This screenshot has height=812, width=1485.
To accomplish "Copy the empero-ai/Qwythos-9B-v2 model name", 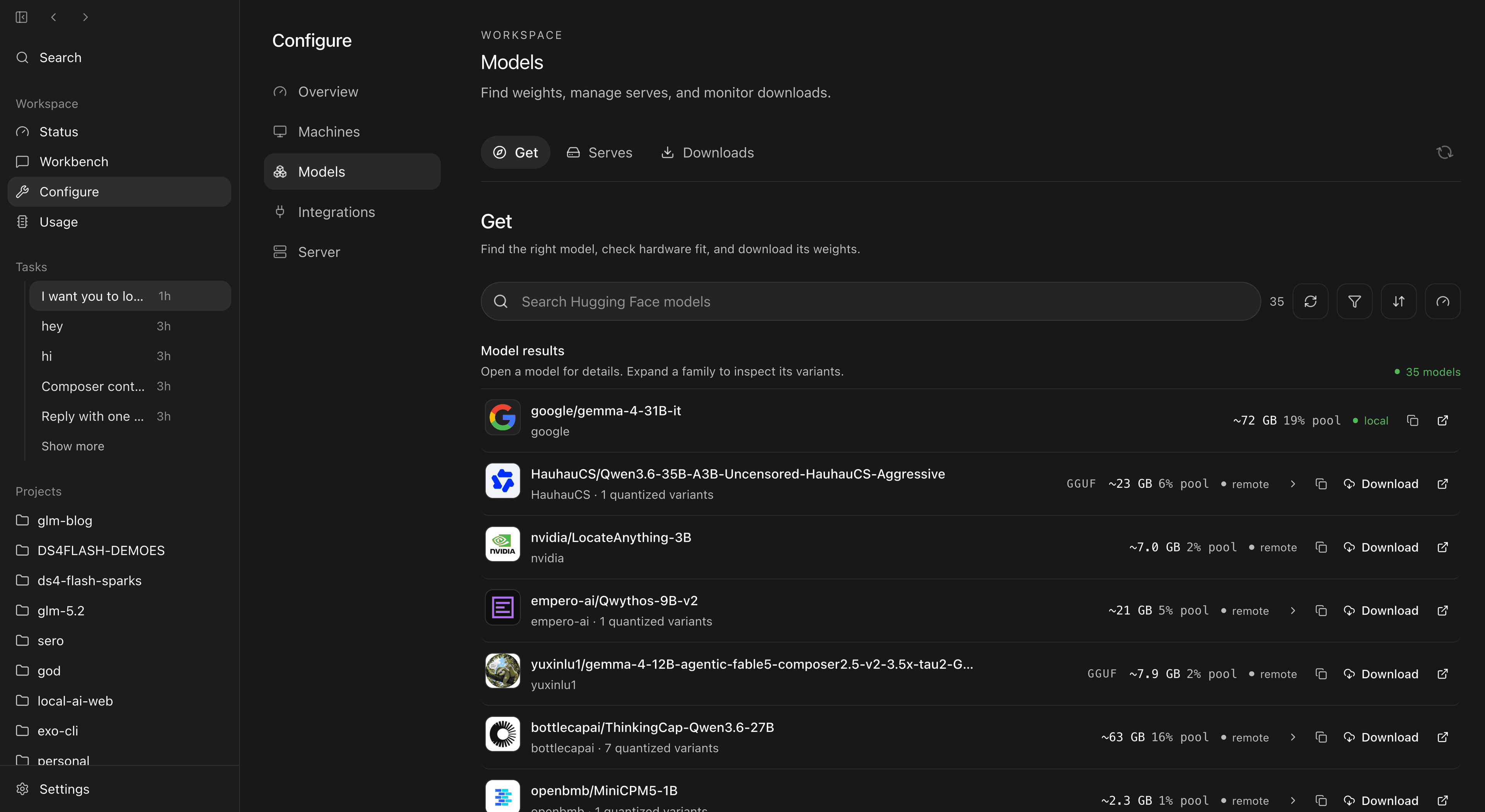I will click(1321, 611).
